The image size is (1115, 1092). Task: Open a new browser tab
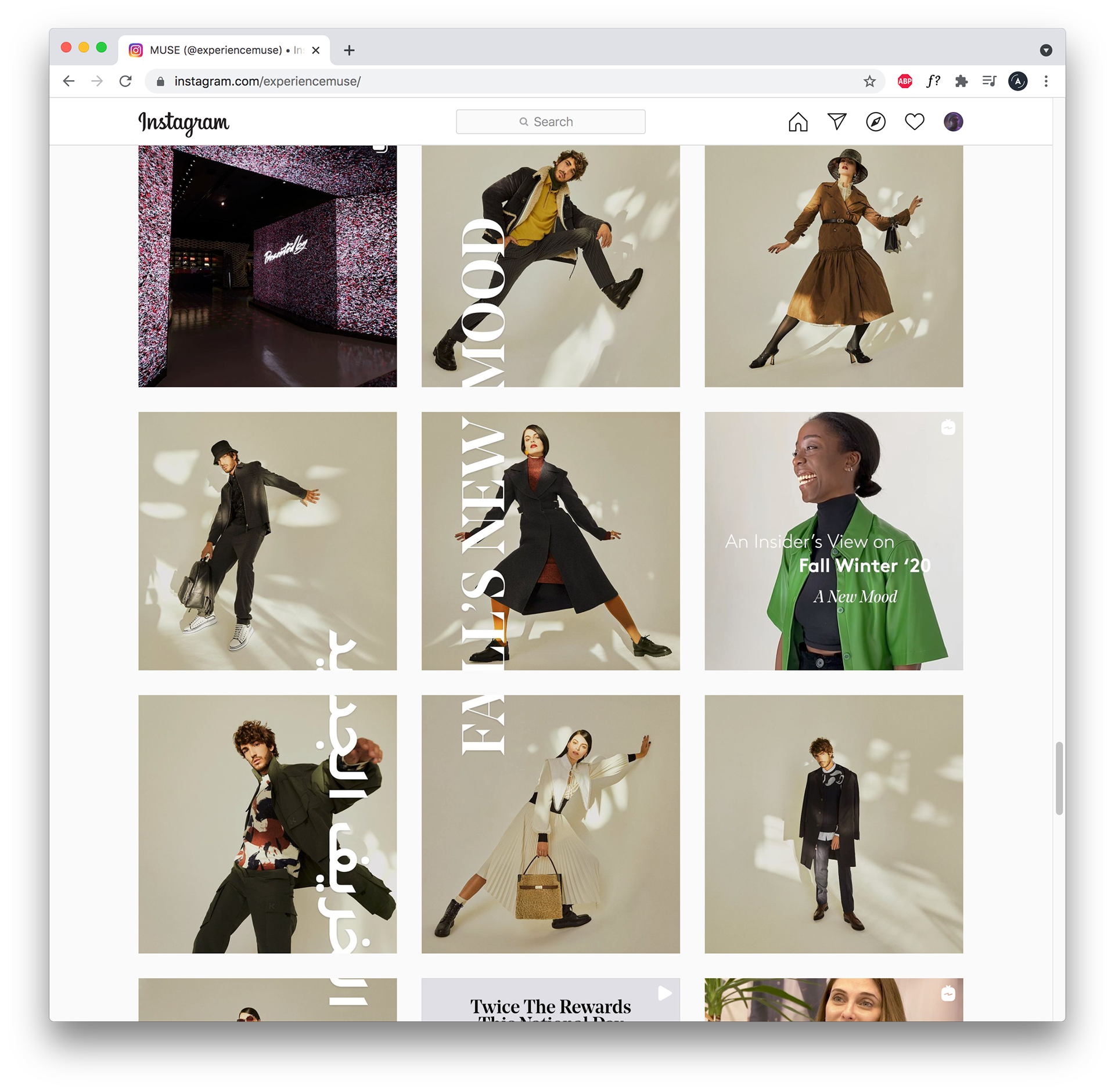tap(349, 51)
